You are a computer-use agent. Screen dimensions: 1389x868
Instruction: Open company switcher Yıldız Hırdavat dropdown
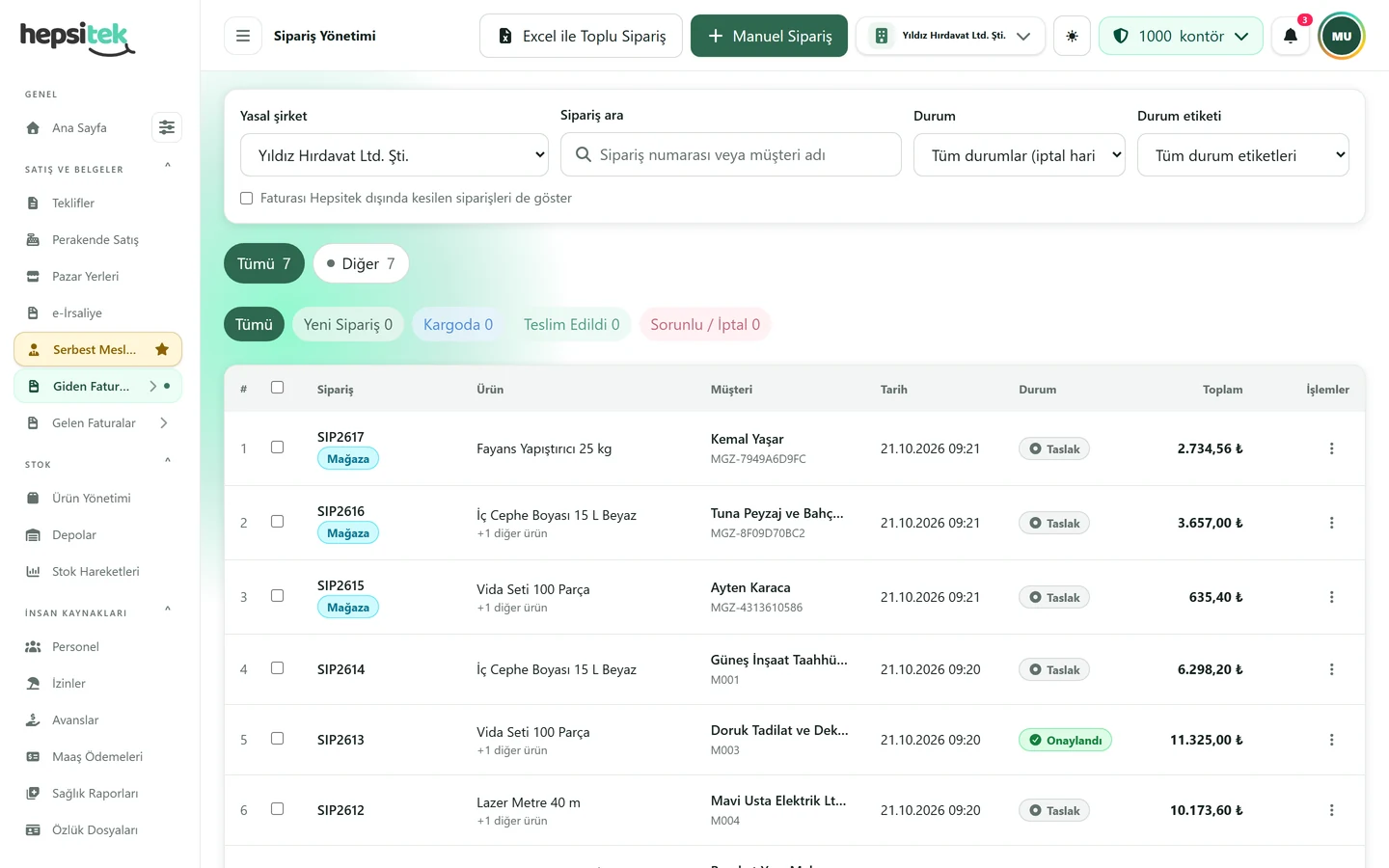950,36
